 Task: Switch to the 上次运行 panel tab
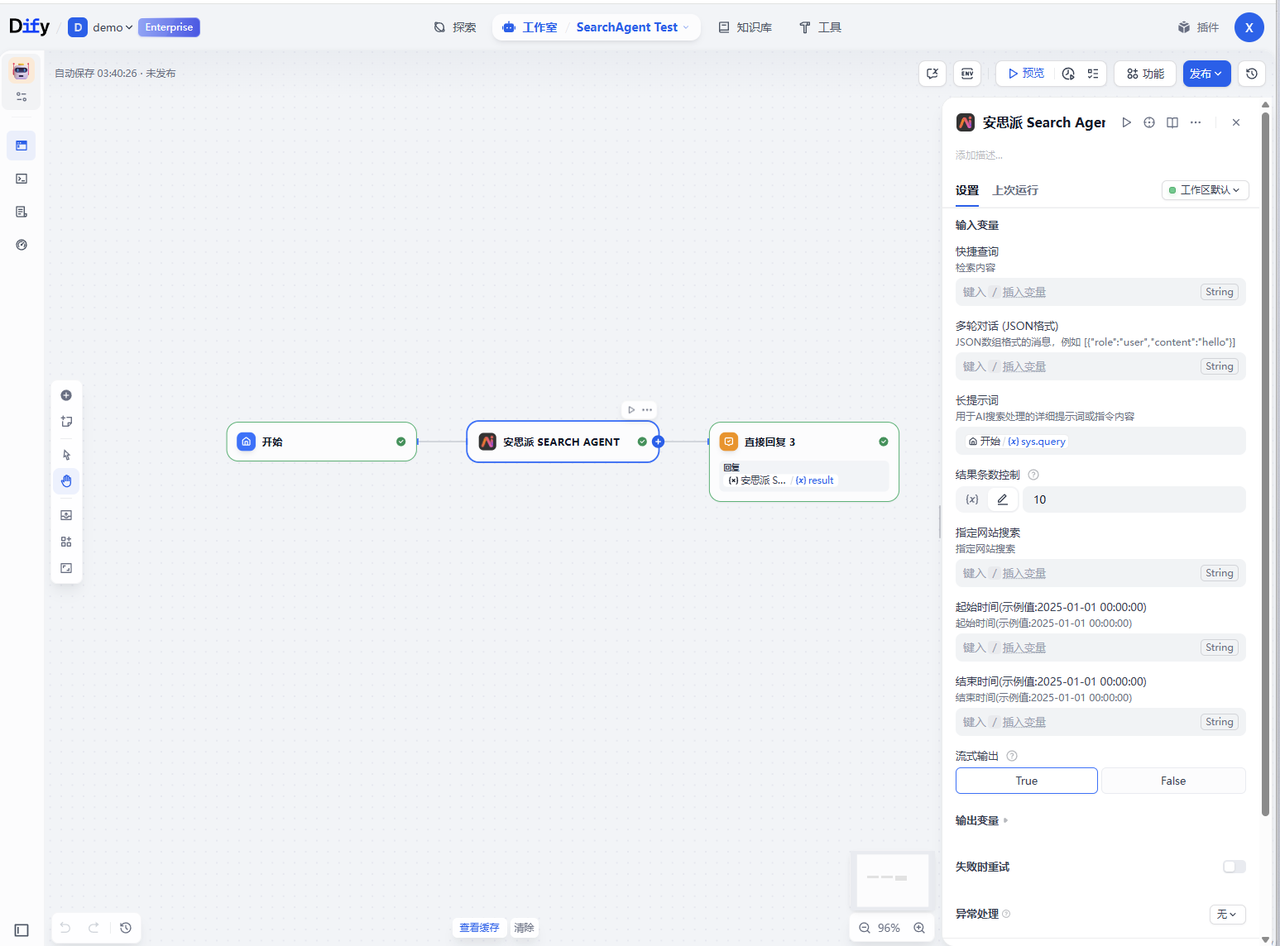coord(1015,190)
